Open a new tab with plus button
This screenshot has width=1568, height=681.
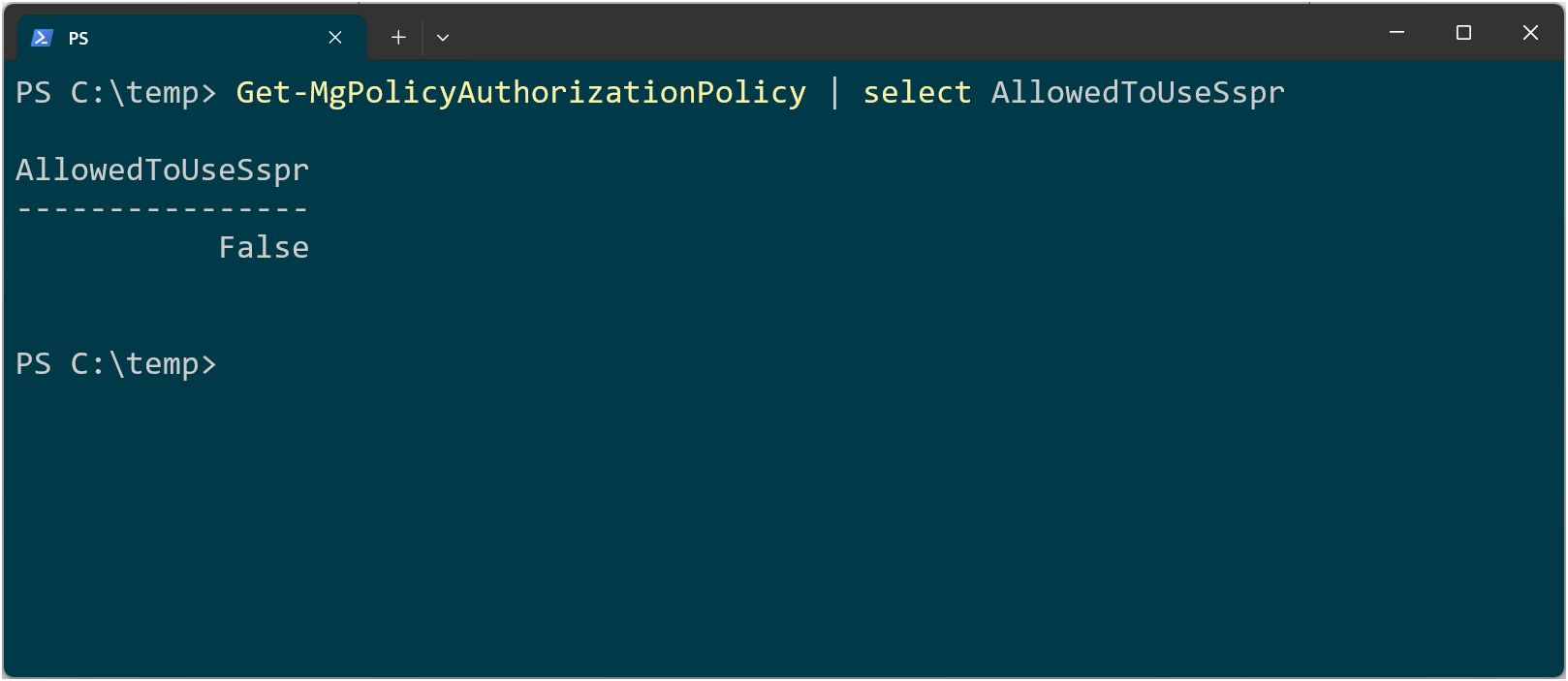(398, 38)
